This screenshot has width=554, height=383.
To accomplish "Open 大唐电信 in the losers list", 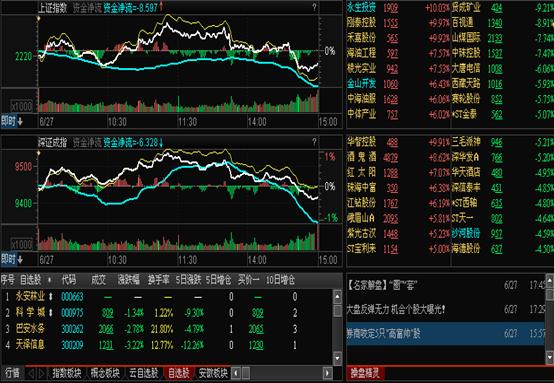I will pyautogui.click(x=466, y=68).
